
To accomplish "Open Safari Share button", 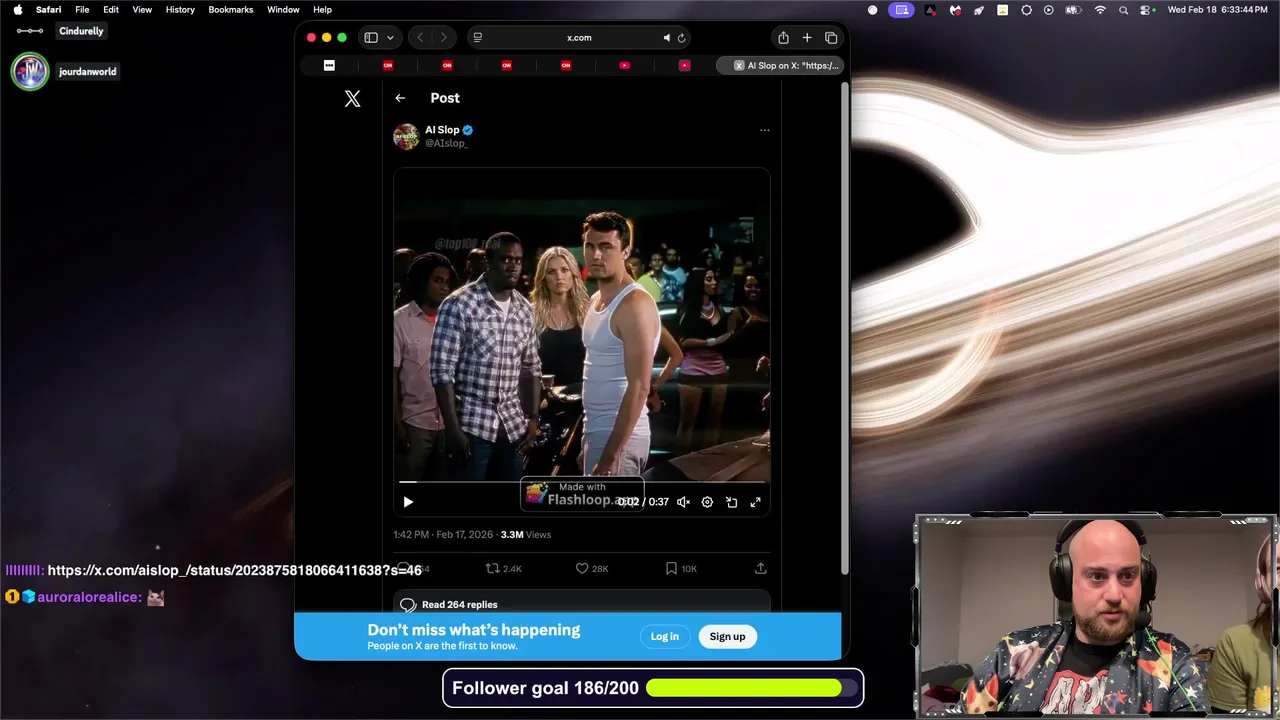I will click(783, 38).
